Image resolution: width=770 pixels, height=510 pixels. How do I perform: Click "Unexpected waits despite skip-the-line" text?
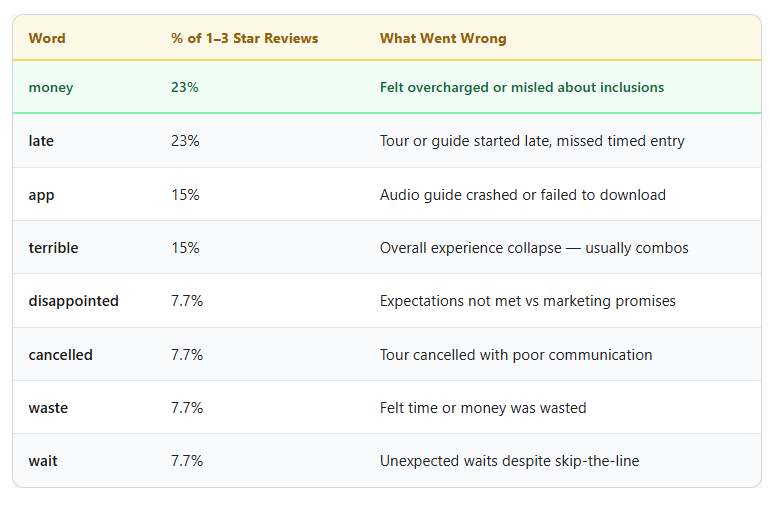pos(509,461)
